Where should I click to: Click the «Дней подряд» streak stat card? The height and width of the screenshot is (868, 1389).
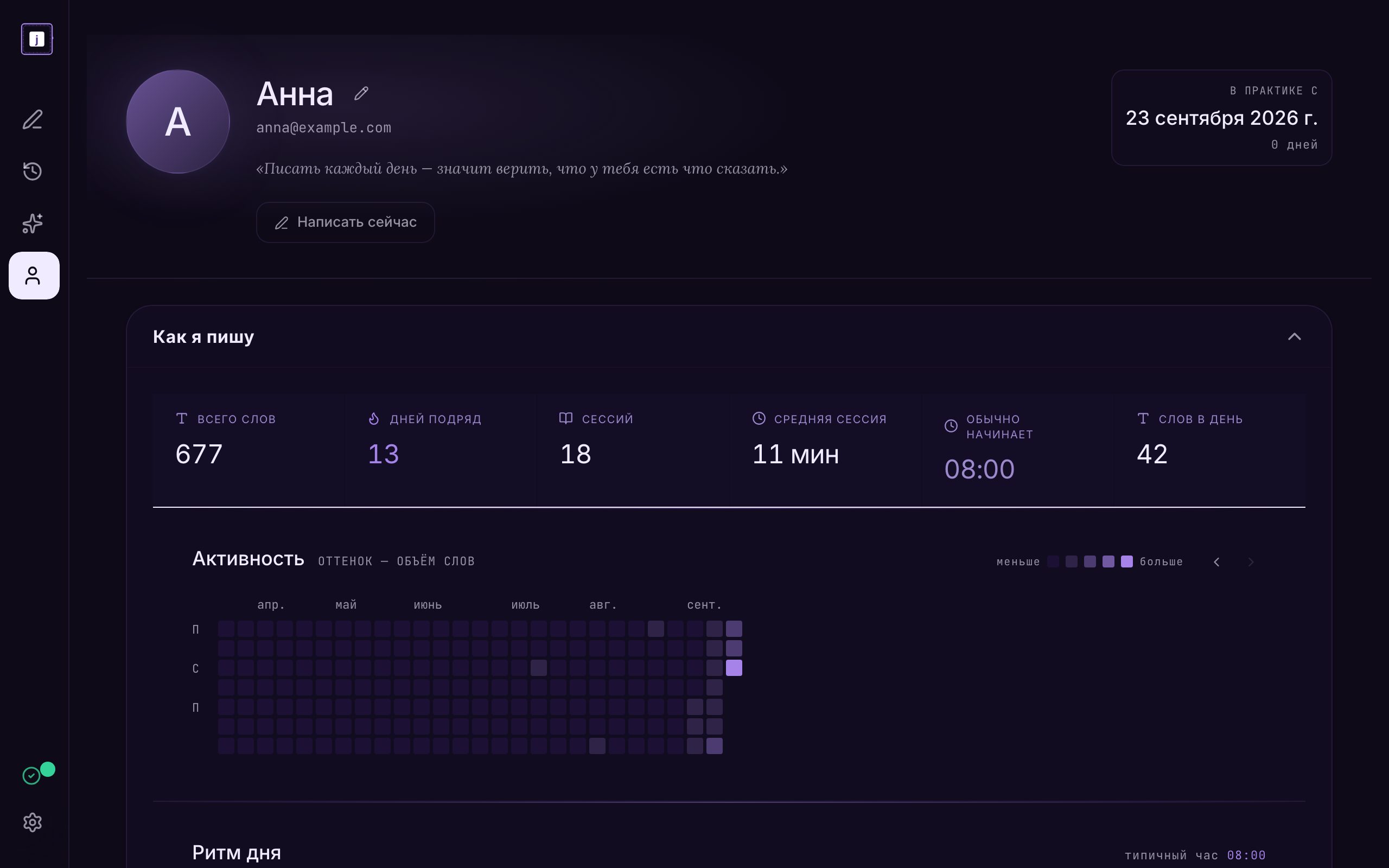tap(441, 450)
